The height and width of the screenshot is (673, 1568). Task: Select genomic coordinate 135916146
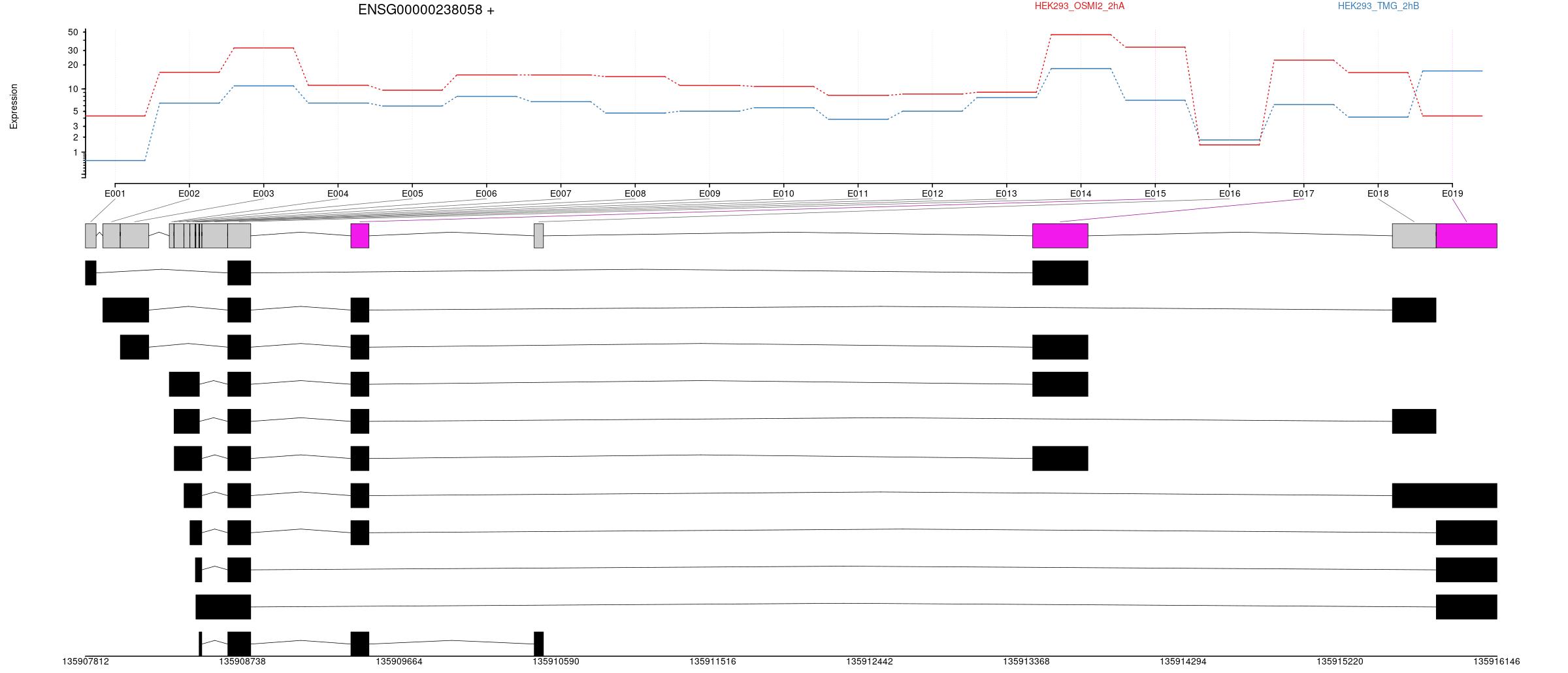1496,661
